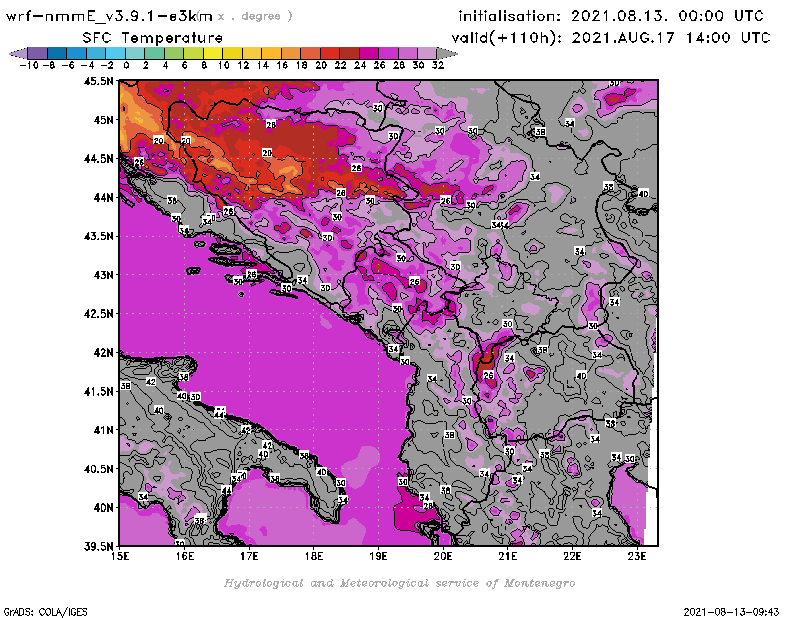Select the red 20 to 22 legend swatch
This screenshot has height=618, width=800.
point(330,53)
